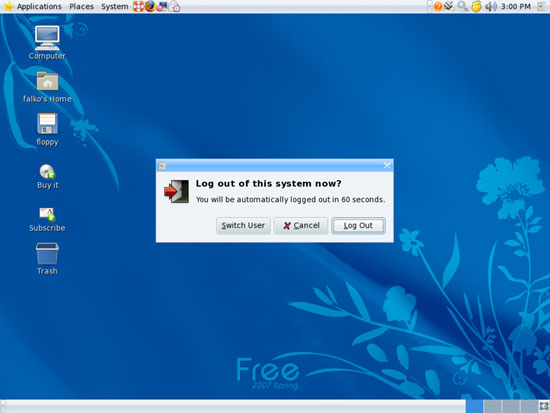
Task: Click the bottom-right panel applet icon
Action: coord(544,406)
